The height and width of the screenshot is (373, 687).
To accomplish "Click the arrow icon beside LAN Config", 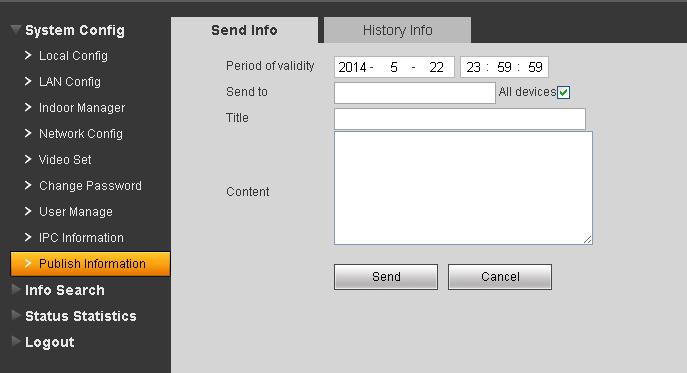I will (x=28, y=81).
